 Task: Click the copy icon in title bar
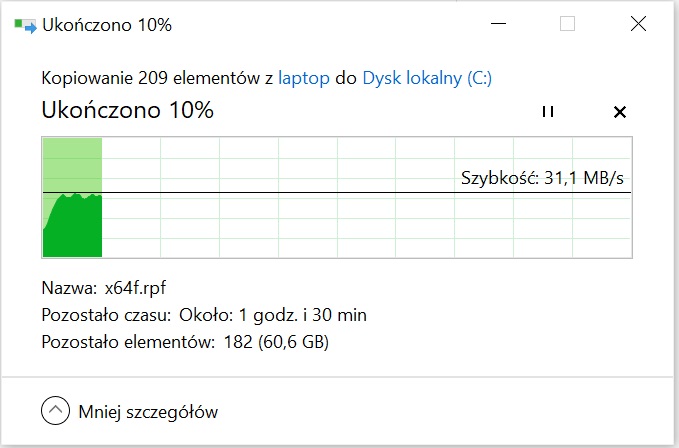pos(25,25)
